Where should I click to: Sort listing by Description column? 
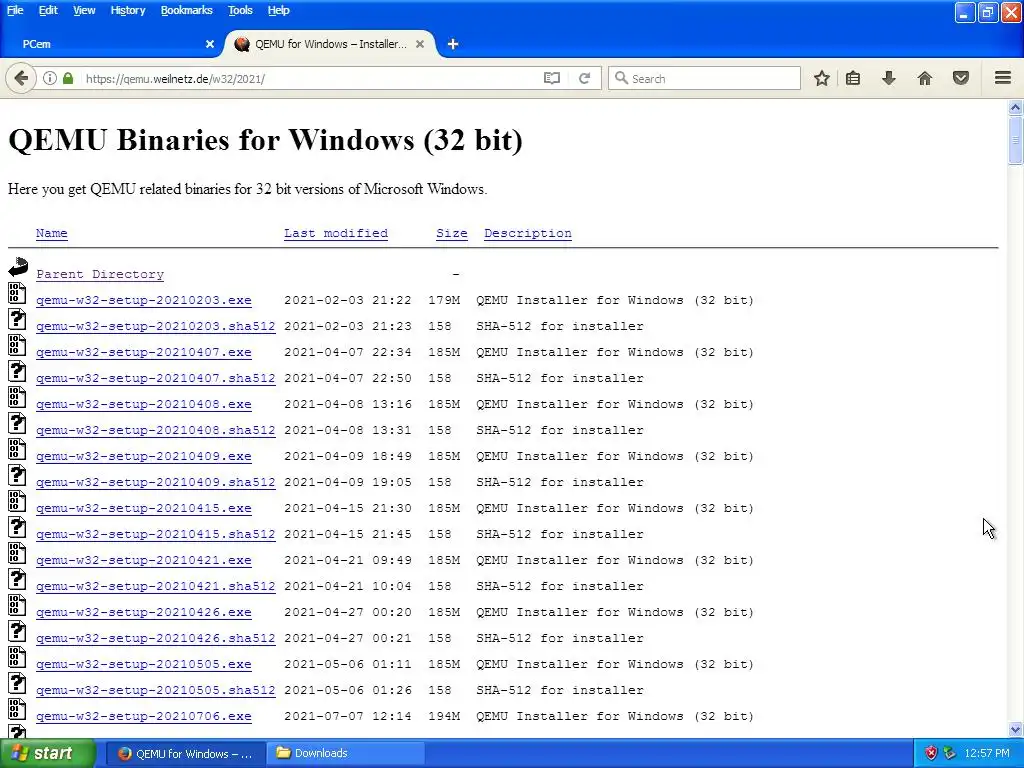[528, 233]
